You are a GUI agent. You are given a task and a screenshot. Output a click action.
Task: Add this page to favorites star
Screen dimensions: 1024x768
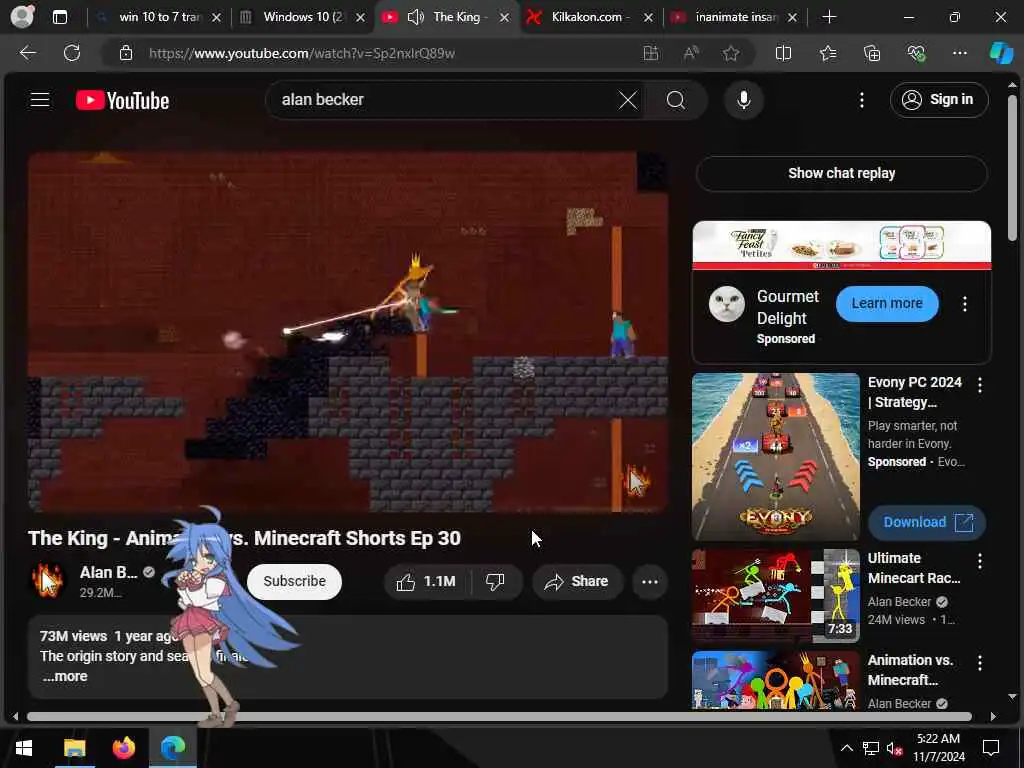point(731,53)
